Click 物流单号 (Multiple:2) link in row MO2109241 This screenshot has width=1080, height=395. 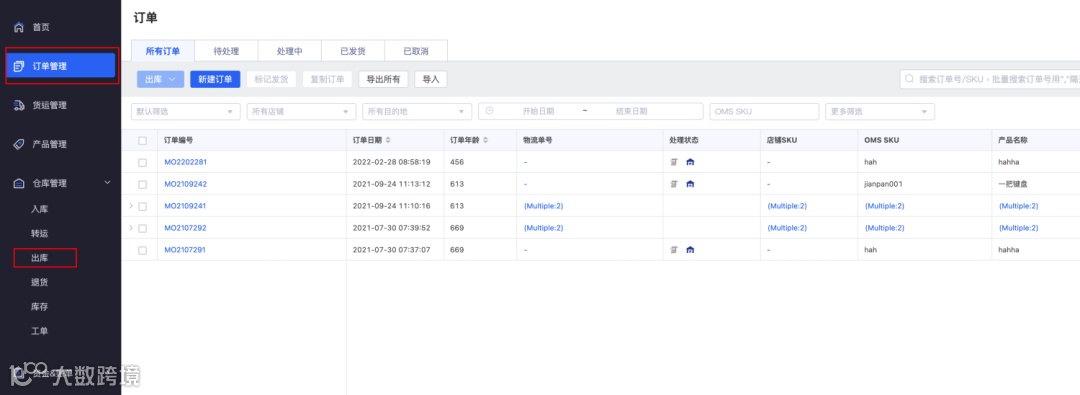pyautogui.click(x=543, y=206)
